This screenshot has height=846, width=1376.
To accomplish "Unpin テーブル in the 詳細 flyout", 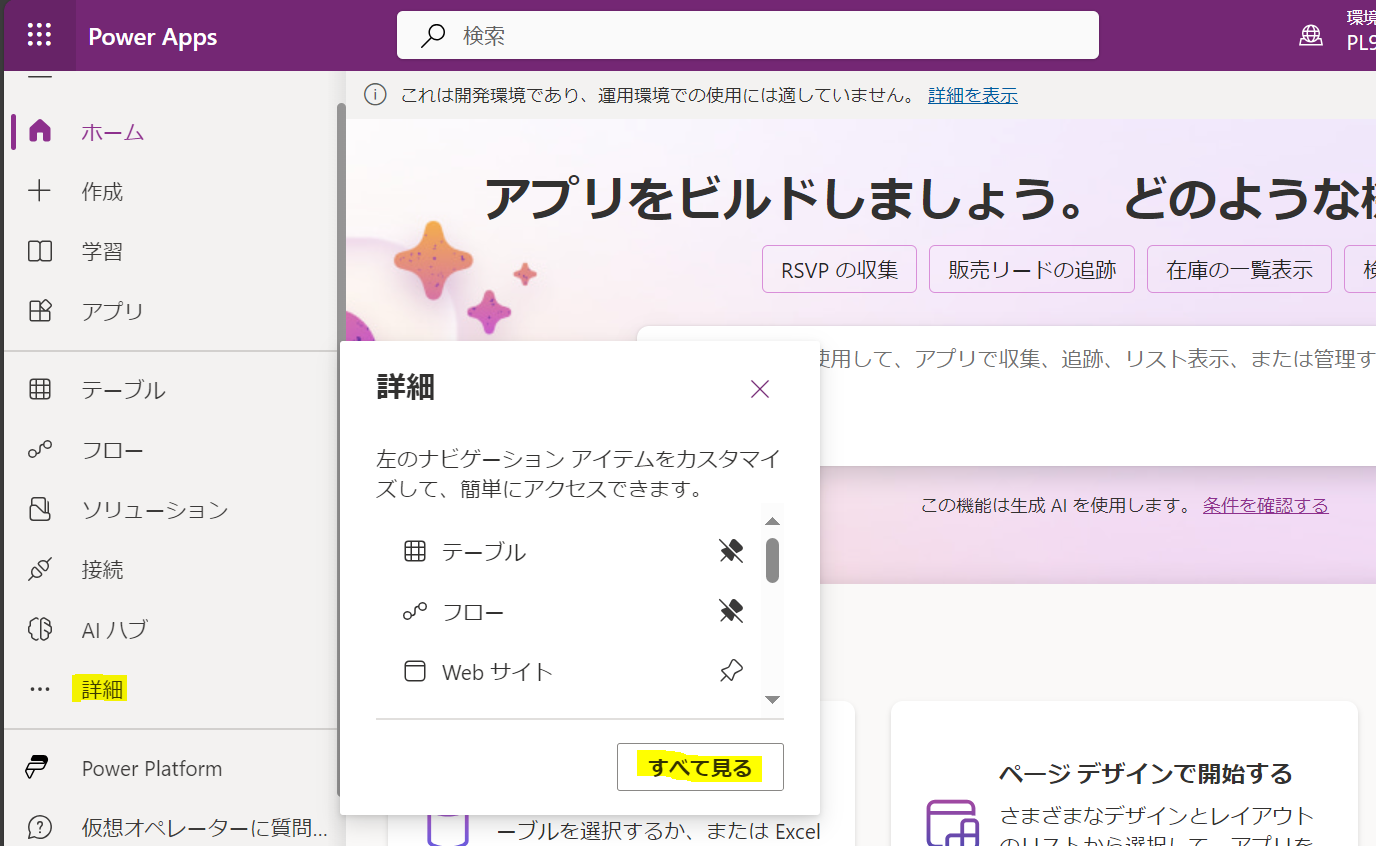I will click(x=731, y=551).
